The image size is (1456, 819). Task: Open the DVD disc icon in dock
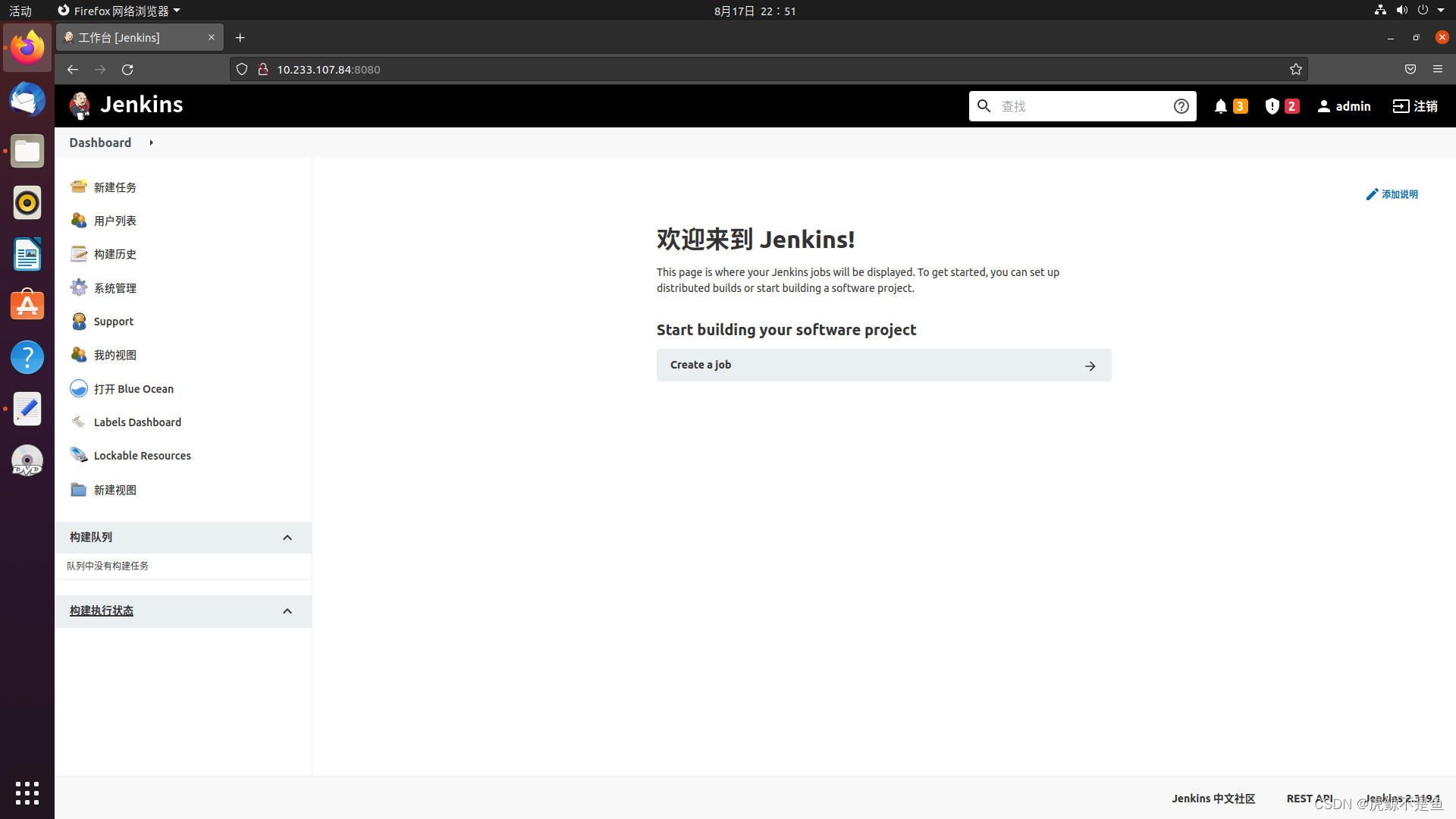click(27, 460)
